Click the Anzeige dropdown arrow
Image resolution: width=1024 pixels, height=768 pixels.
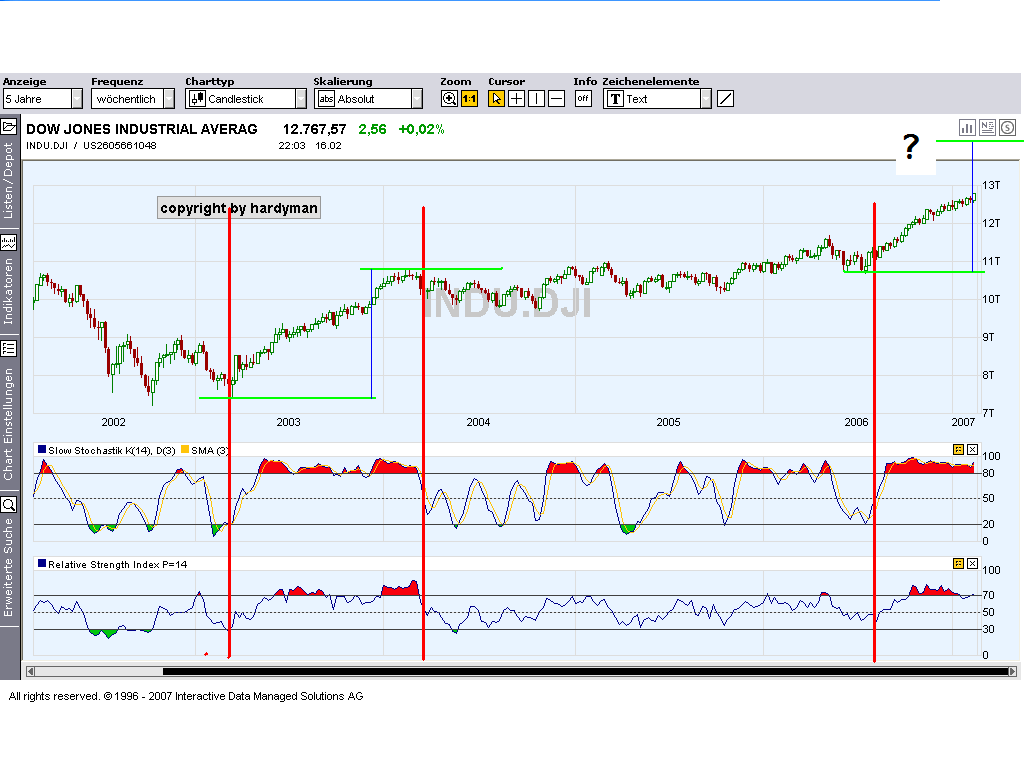tap(77, 99)
